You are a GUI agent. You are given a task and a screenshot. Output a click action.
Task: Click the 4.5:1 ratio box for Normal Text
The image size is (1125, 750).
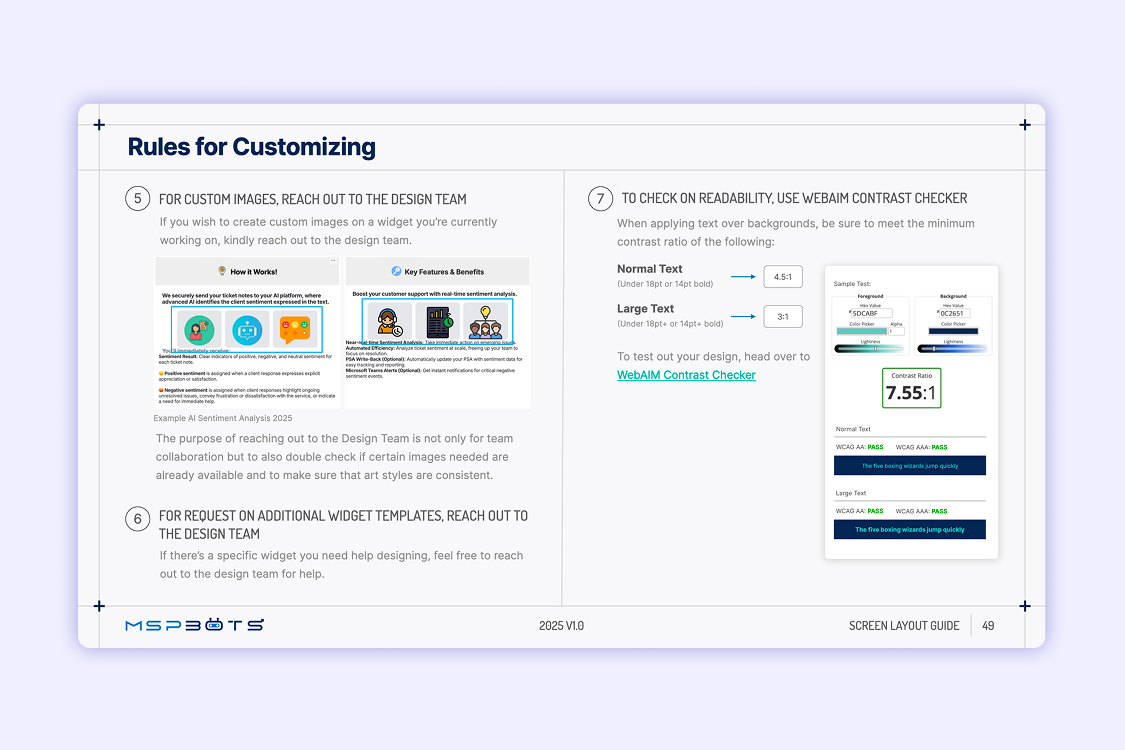coord(783,276)
